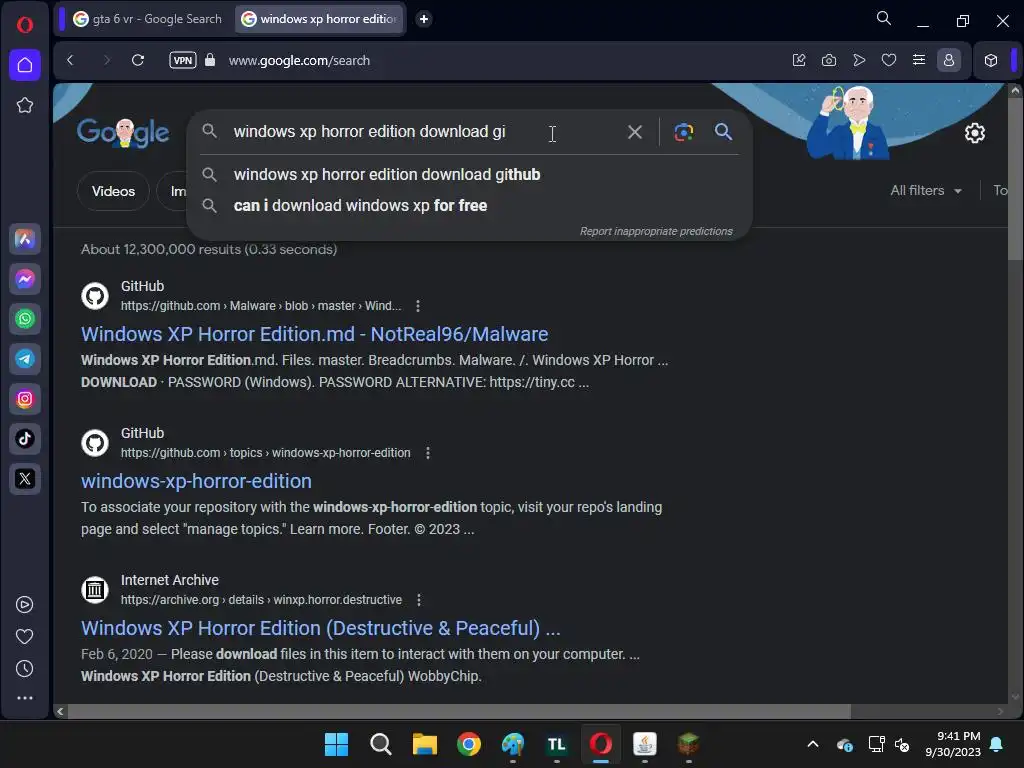Add page to bookmarks with heart icon
Screen dimensions: 1024x768
click(889, 60)
